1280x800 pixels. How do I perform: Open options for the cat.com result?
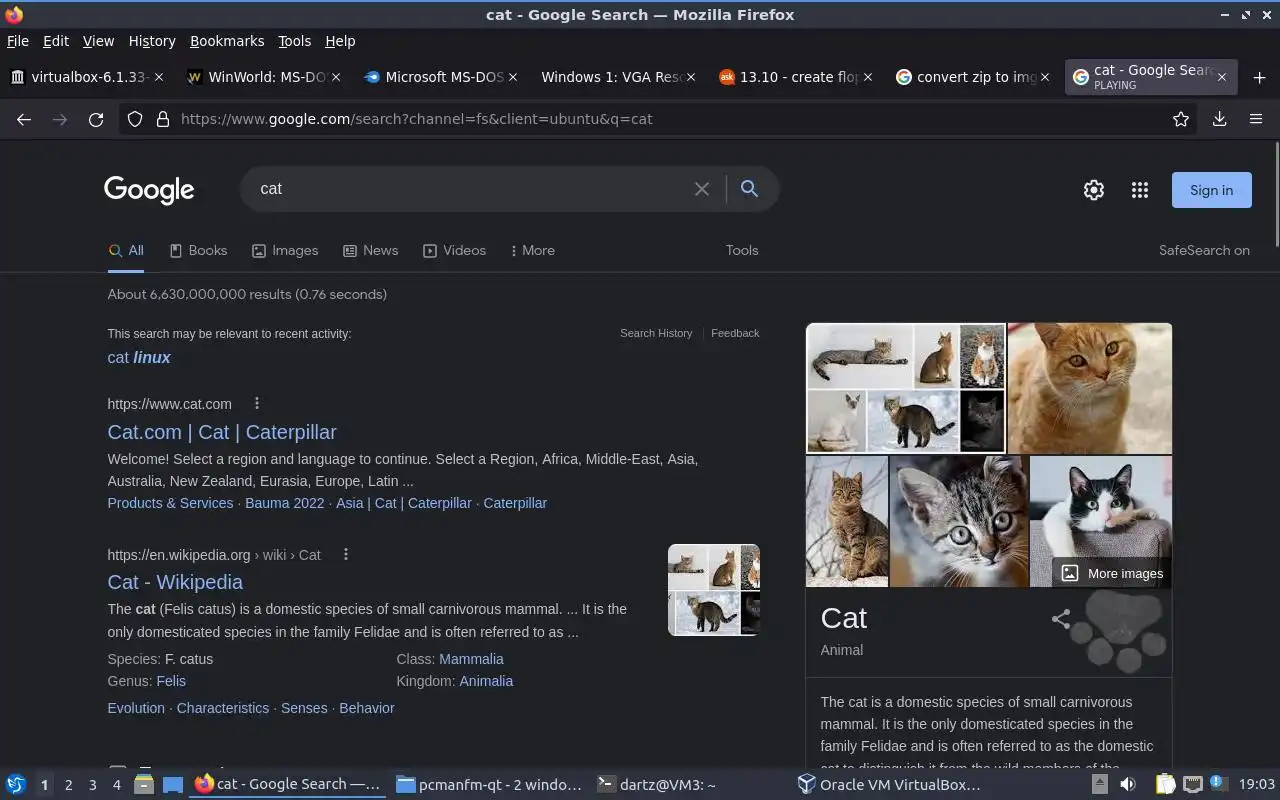pos(257,403)
